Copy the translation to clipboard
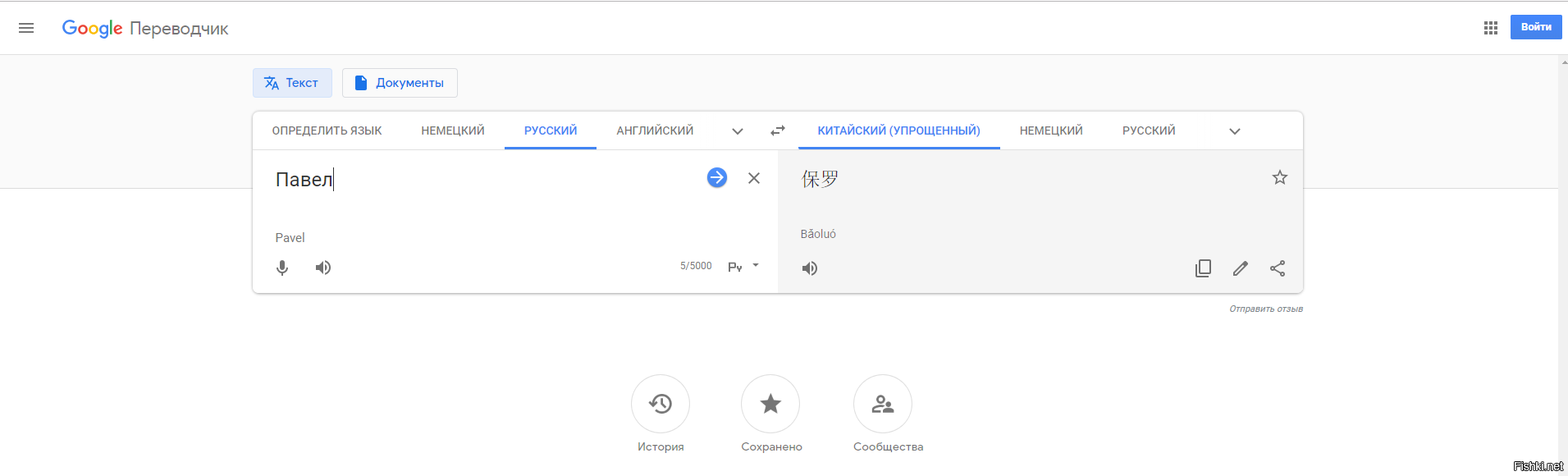This screenshot has width=1568, height=476. pos(1203,268)
